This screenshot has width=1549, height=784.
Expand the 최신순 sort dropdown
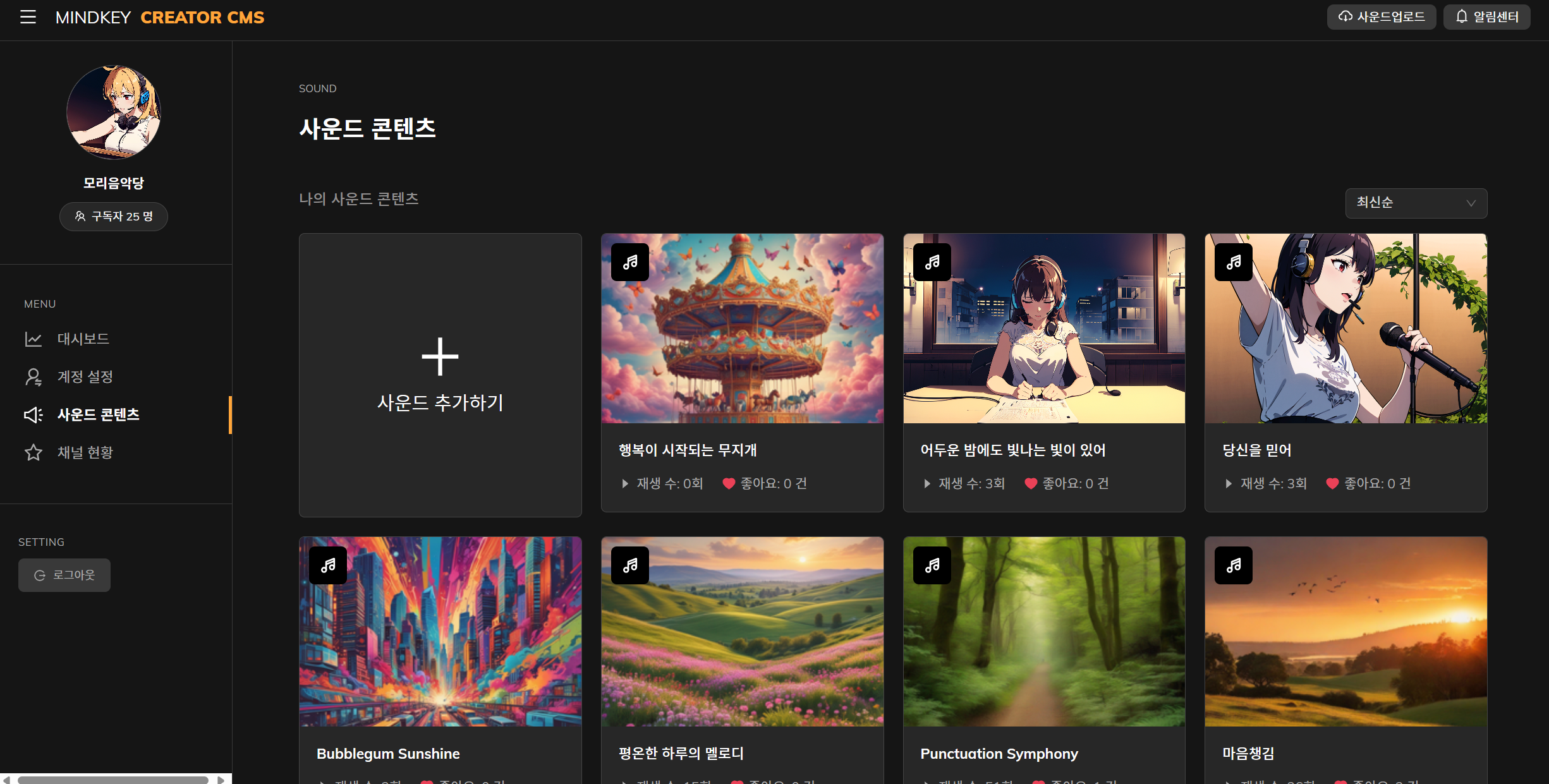[x=1416, y=203]
